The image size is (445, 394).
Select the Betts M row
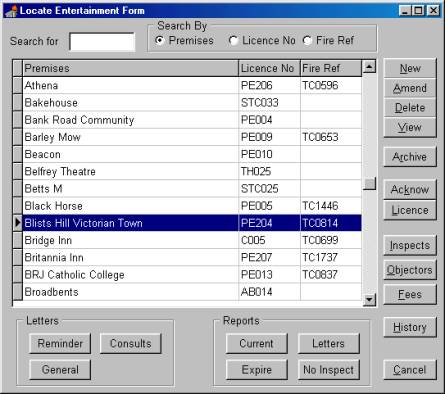(x=192, y=189)
